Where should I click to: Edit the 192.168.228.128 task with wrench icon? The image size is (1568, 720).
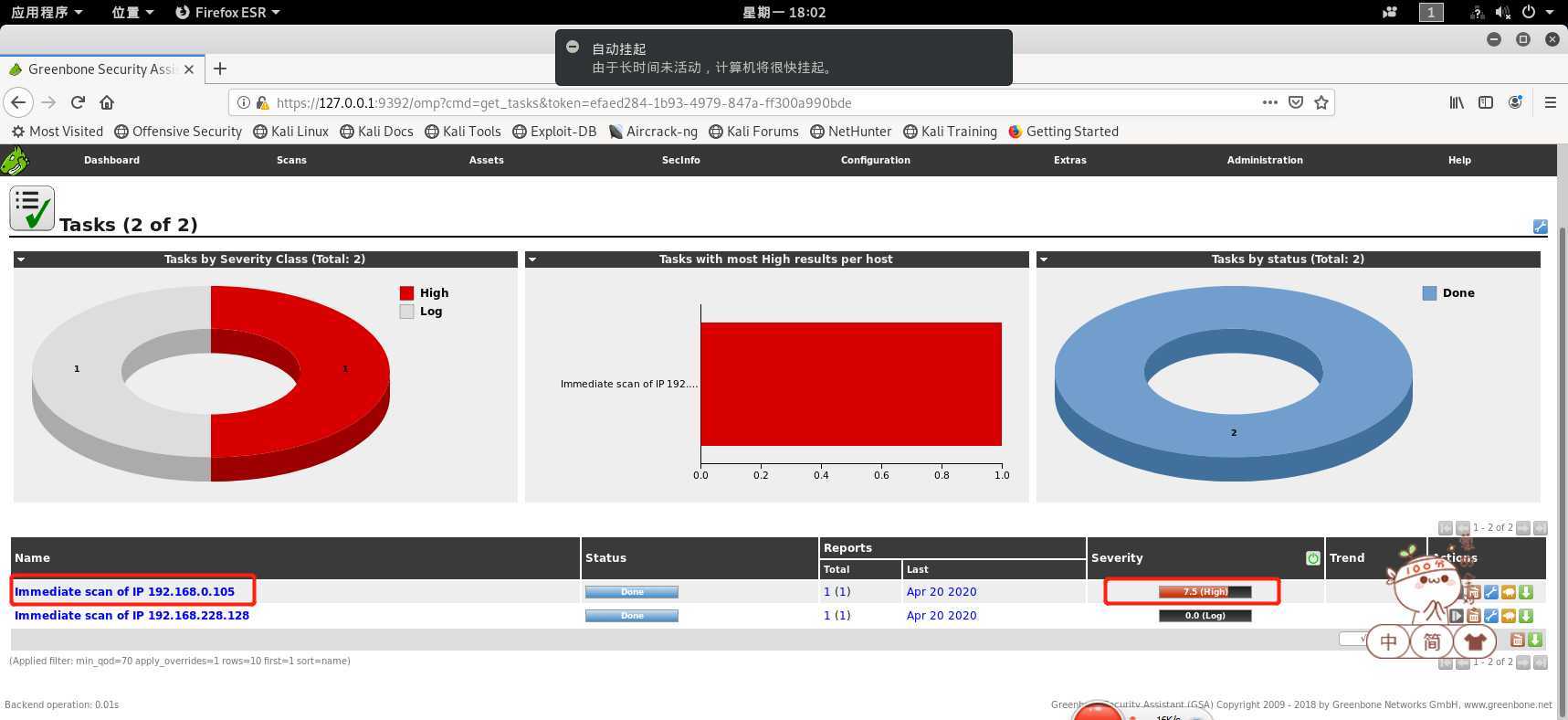click(1491, 616)
